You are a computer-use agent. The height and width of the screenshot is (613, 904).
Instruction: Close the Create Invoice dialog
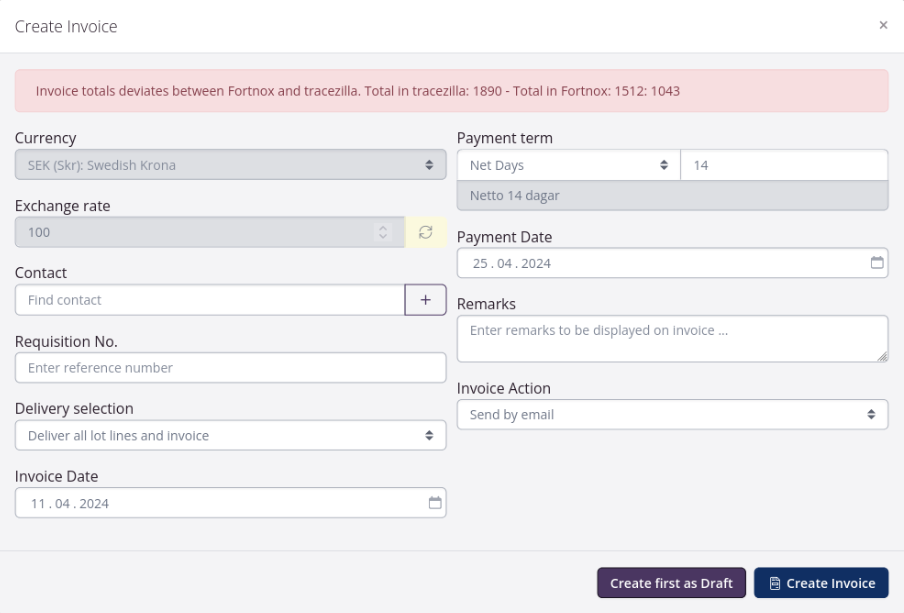point(884,27)
